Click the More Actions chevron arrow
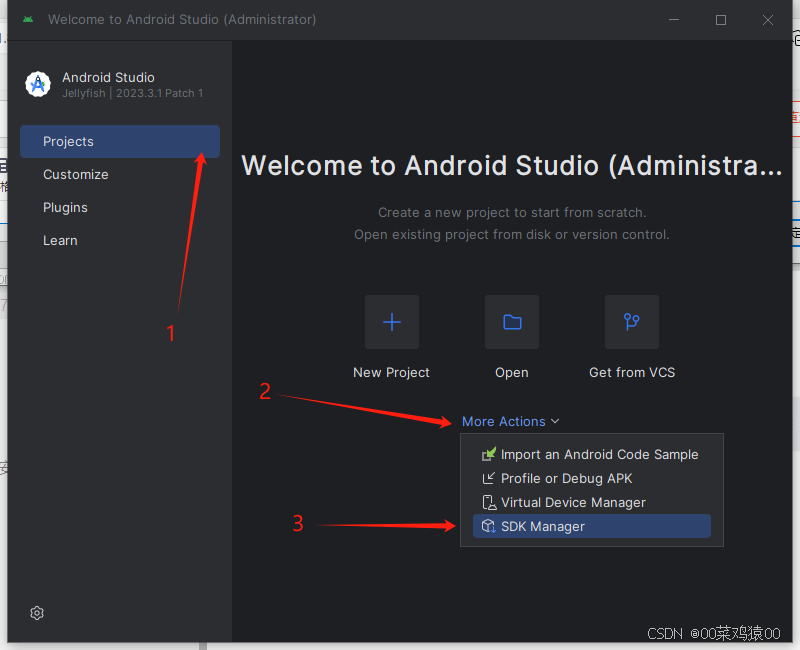This screenshot has width=800, height=650. pyautogui.click(x=555, y=421)
